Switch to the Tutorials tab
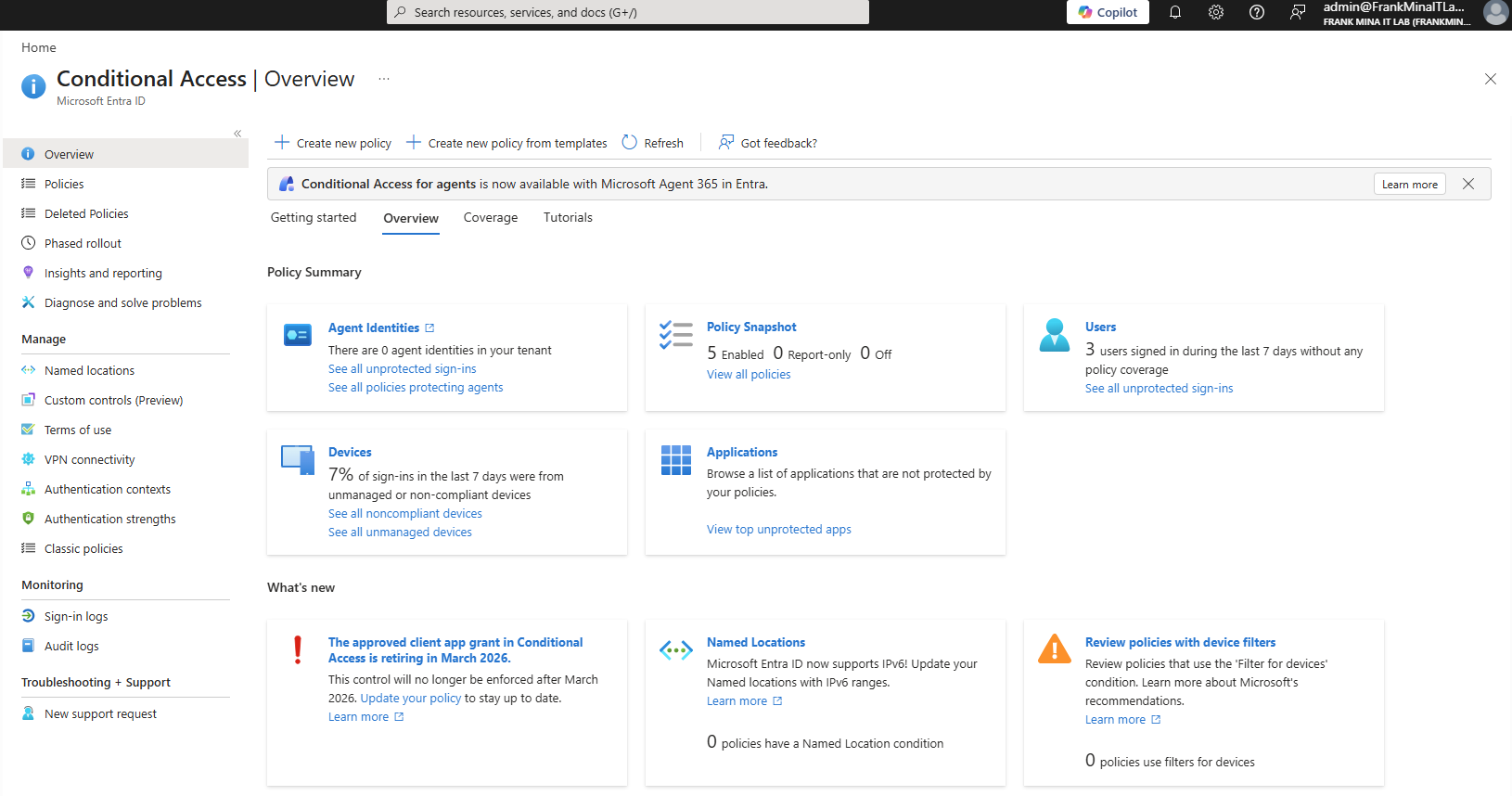 point(568,217)
